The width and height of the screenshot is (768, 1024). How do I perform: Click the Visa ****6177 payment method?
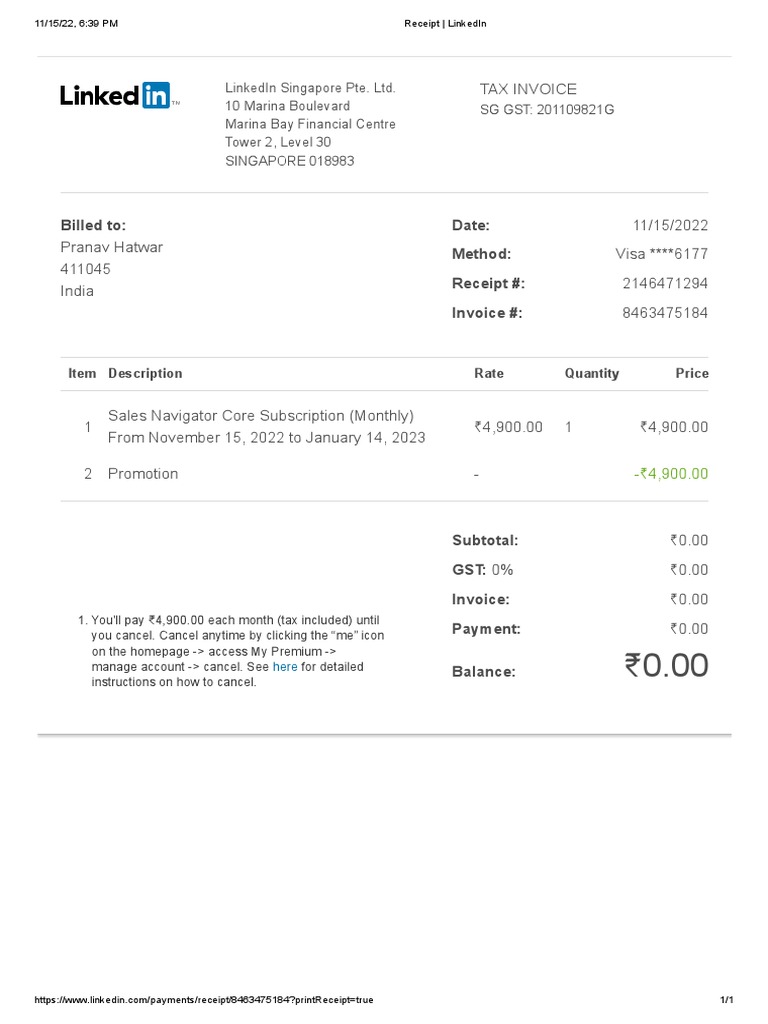[661, 255]
